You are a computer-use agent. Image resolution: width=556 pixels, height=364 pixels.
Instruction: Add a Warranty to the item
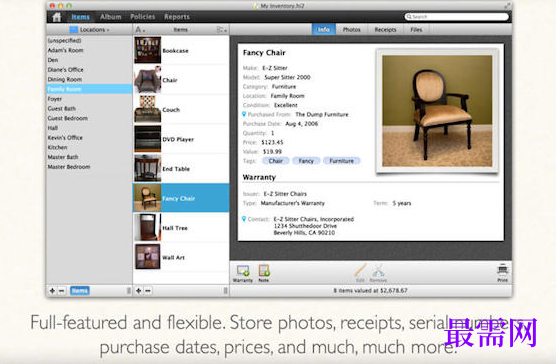[x=243, y=273]
